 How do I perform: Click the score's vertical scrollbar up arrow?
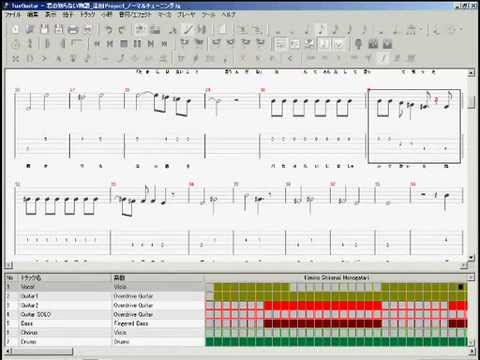click(x=471, y=73)
